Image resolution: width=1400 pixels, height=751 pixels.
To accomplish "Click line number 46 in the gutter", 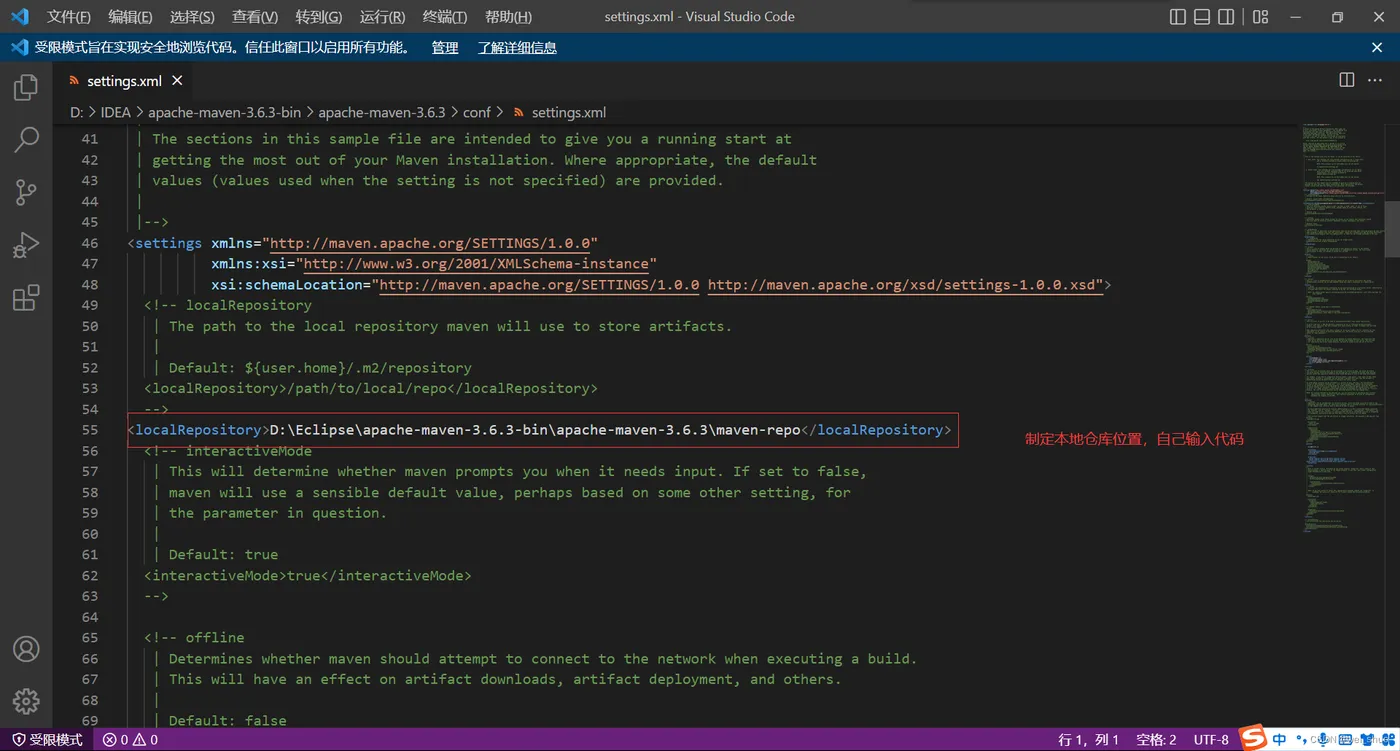I will coord(90,243).
